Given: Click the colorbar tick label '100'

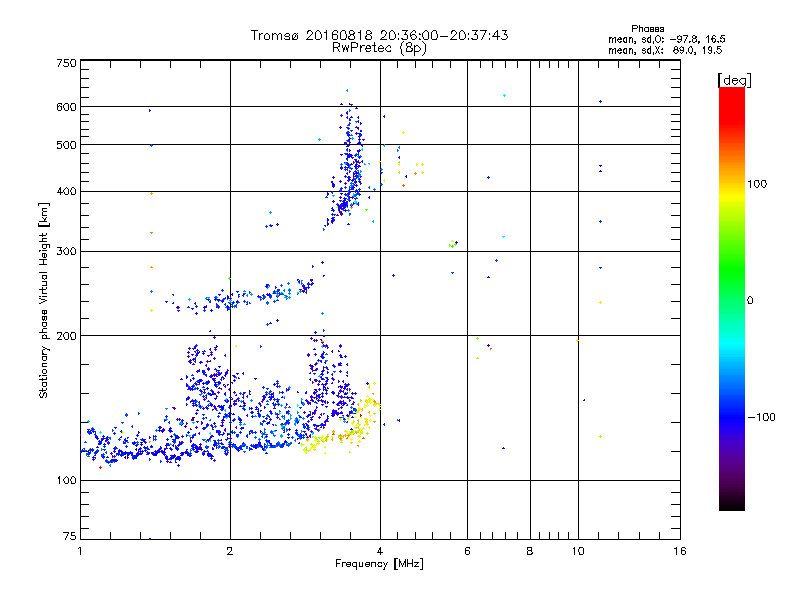Looking at the screenshot, I should 757,184.
